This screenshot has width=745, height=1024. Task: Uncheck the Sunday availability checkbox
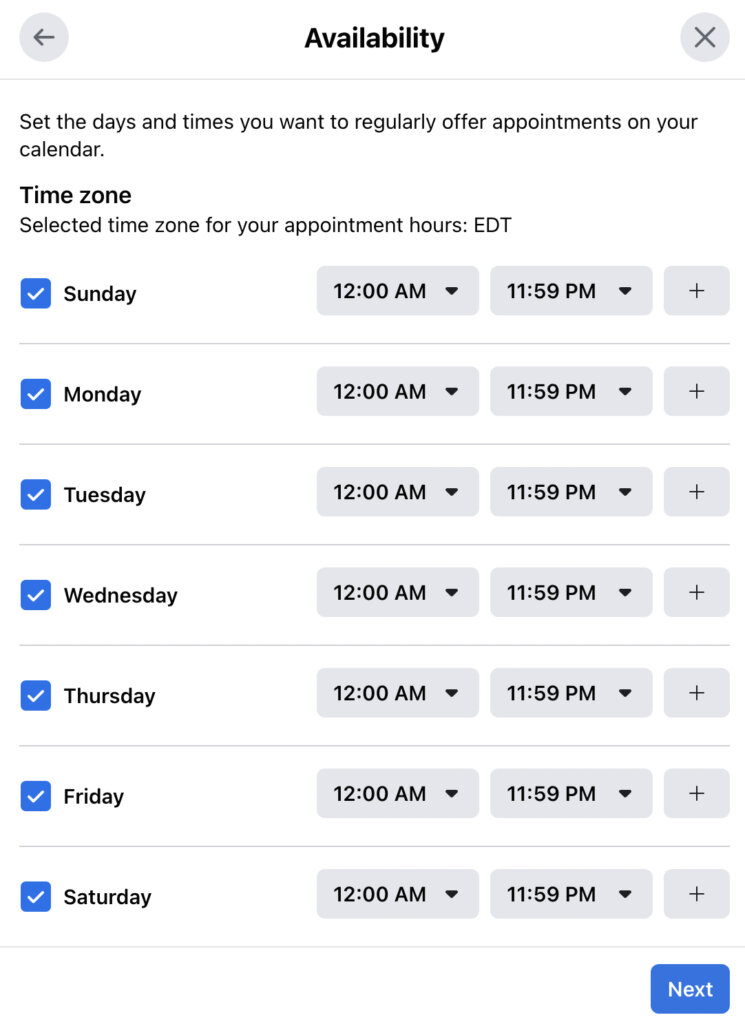click(35, 293)
